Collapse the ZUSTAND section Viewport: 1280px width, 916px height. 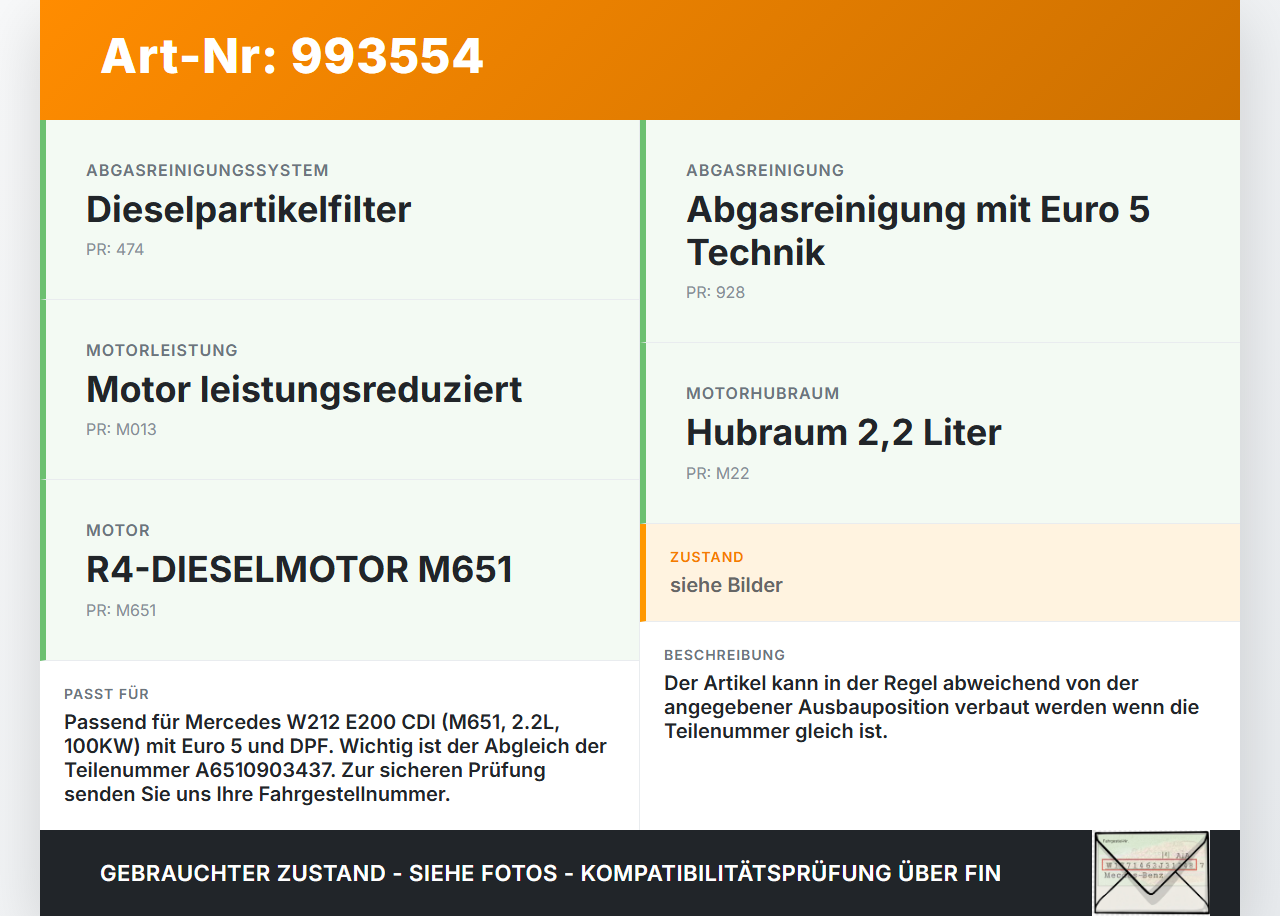[x=707, y=556]
